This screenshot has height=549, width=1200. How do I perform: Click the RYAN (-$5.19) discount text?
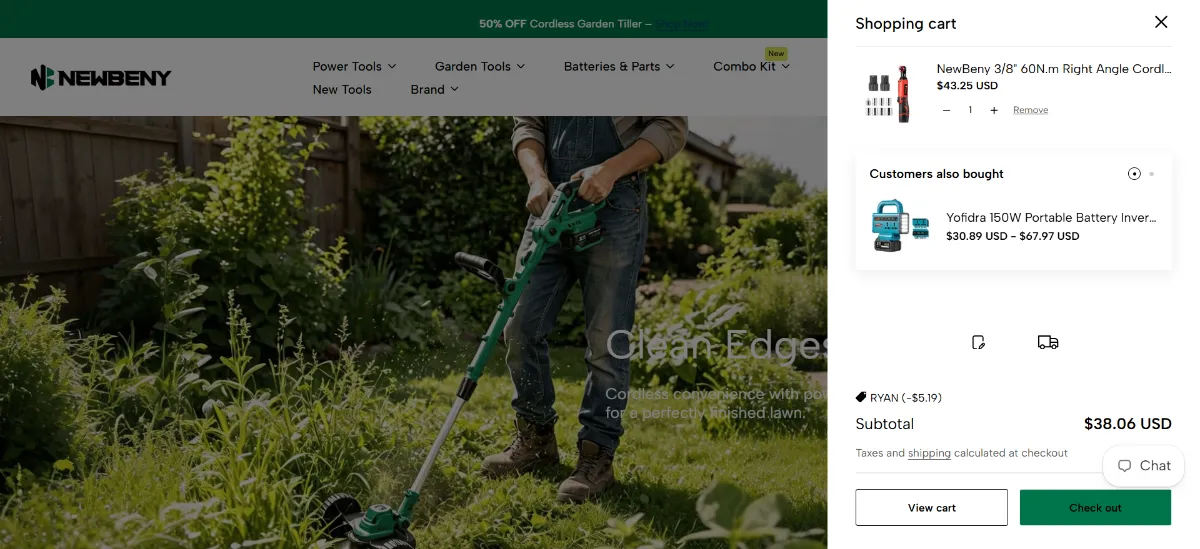pyautogui.click(x=906, y=398)
